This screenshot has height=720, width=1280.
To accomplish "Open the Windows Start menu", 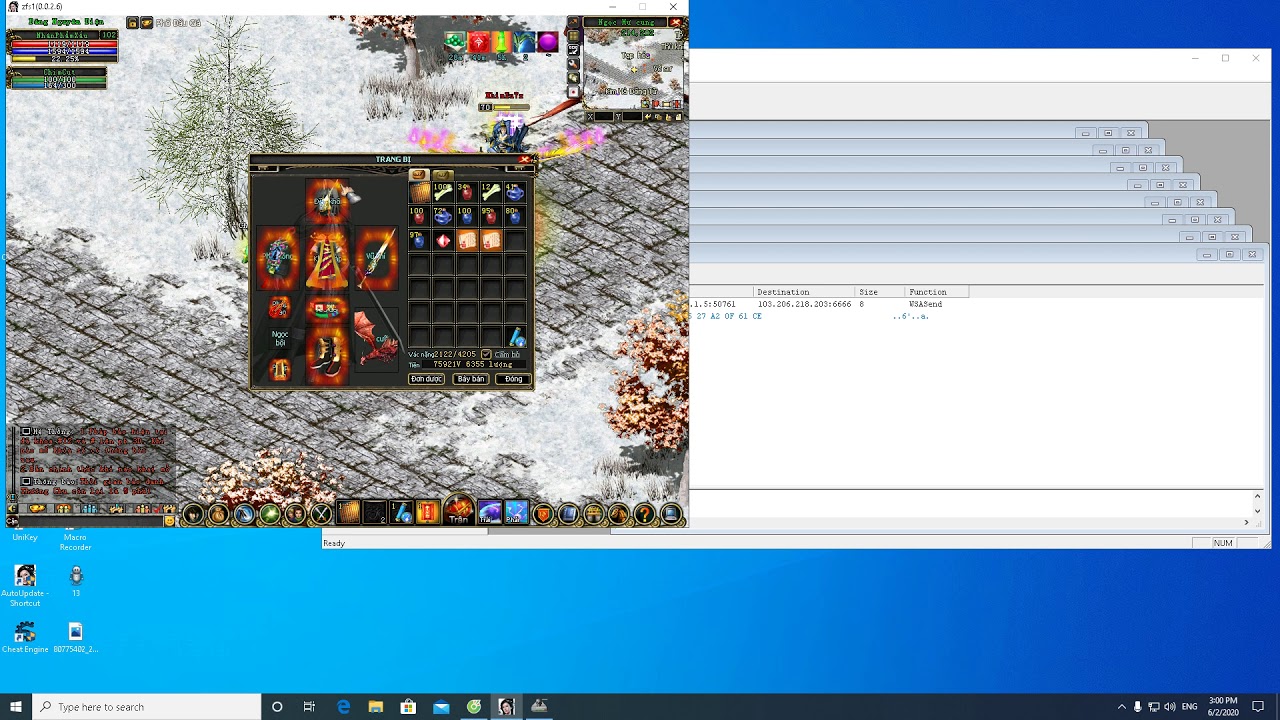I will point(16,707).
